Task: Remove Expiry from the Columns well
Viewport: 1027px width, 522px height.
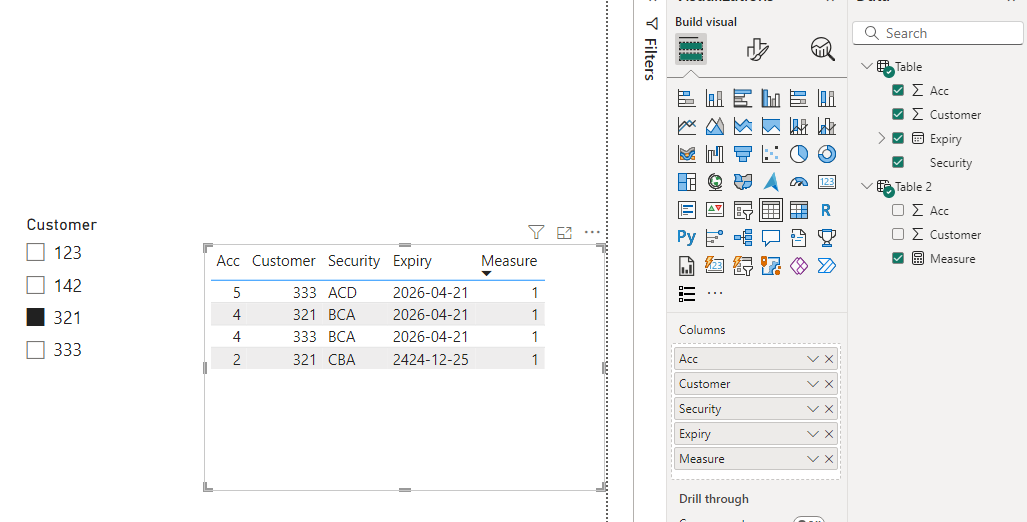Action: [829, 434]
